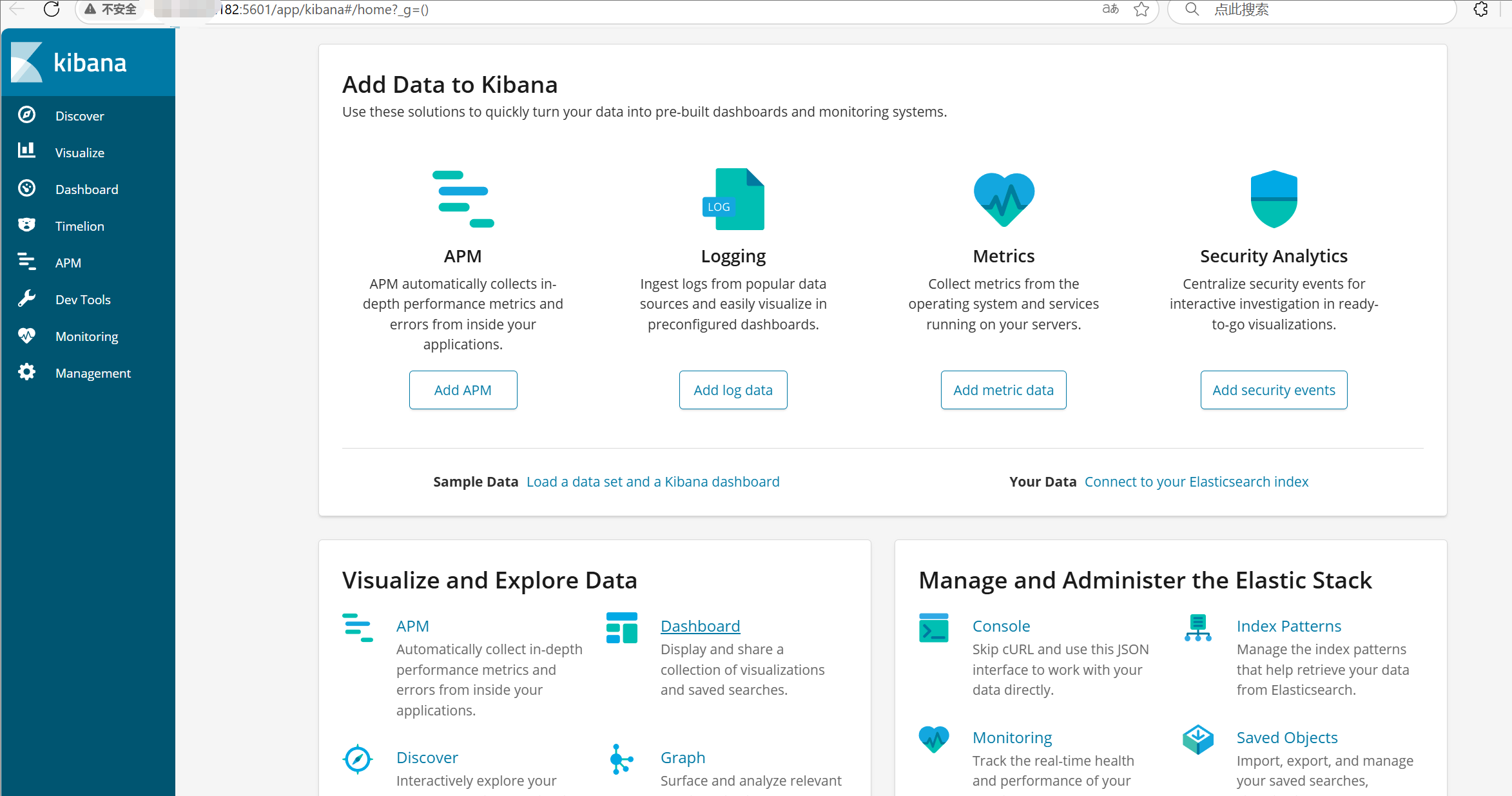
Task: Open the underlined Dashboard link
Action: (700, 626)
